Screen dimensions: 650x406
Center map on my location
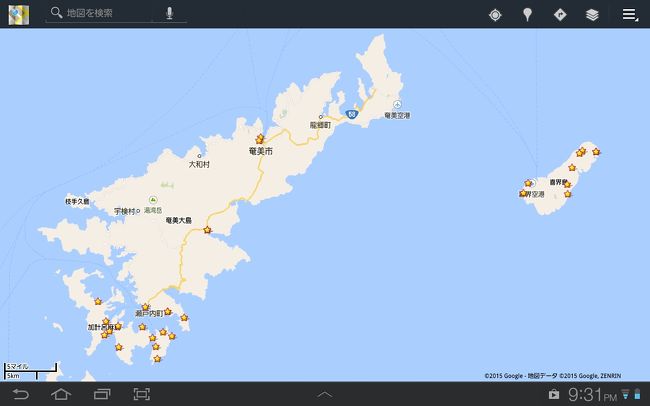pyautogui.click(x=495, y=15)
